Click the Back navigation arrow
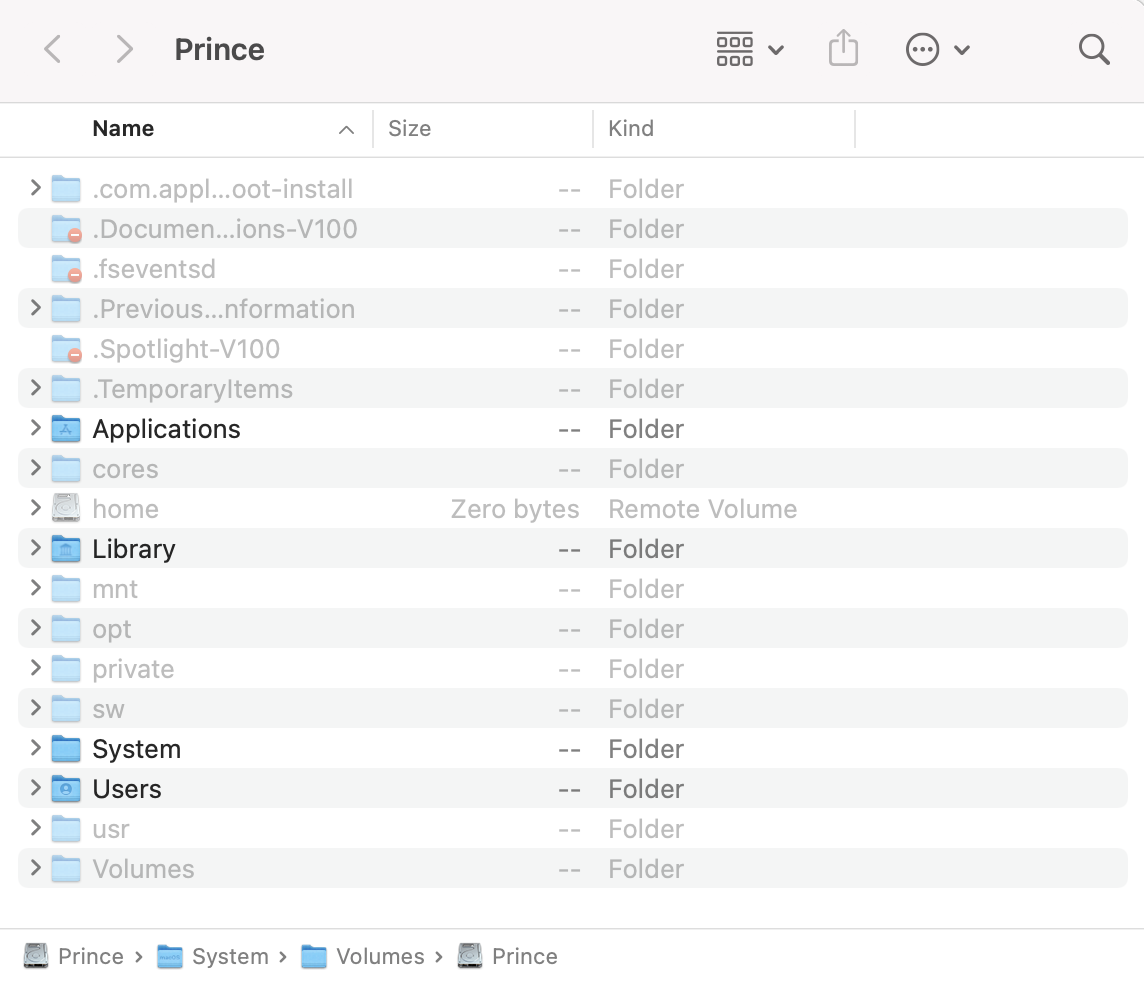Screen dimensions: 1144x982 (54, 49)
